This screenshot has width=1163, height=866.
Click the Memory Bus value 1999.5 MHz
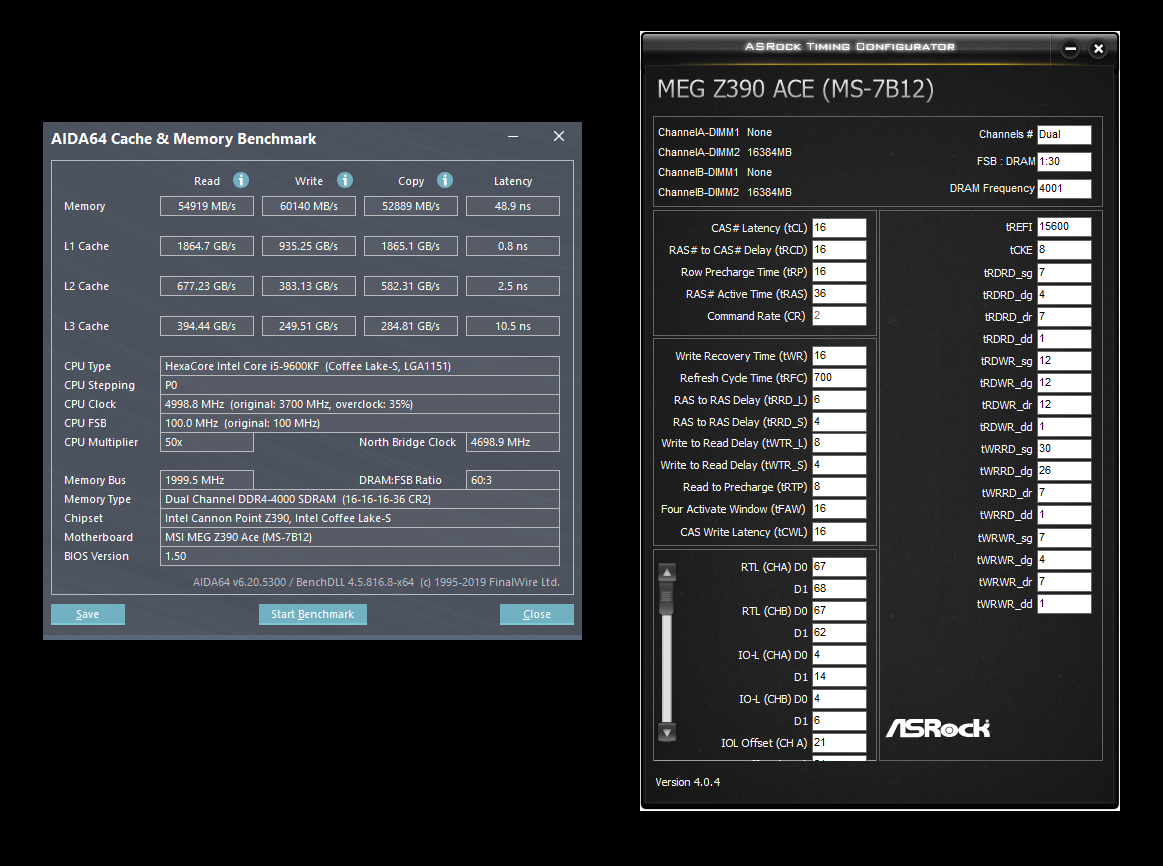[x=207, y=480]
